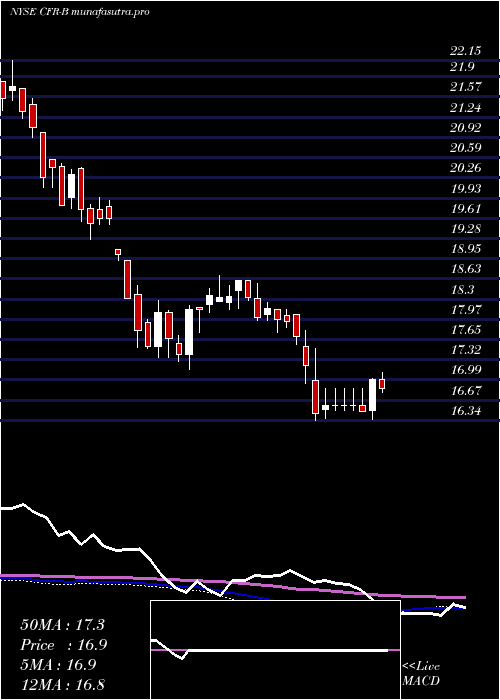Select the 12MA : 16.8 readout

[x=62, y=685]
